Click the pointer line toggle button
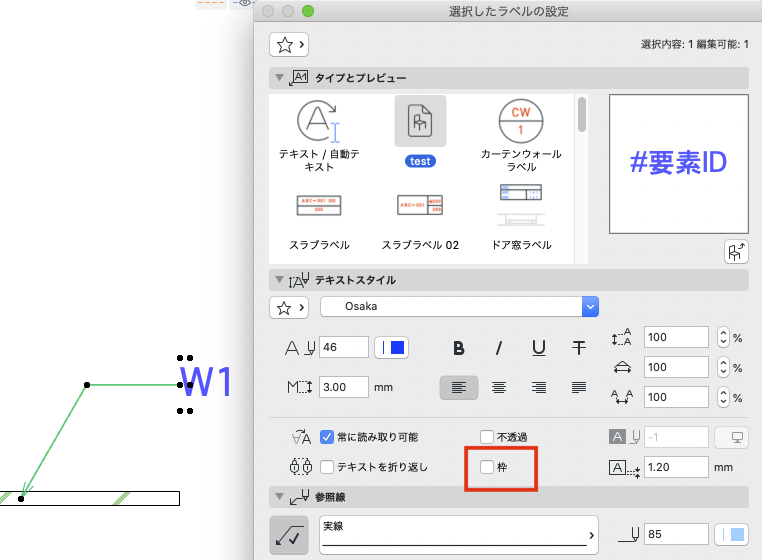Image resolution: width=762 pixels, height=560 pixels. point(289,535)
